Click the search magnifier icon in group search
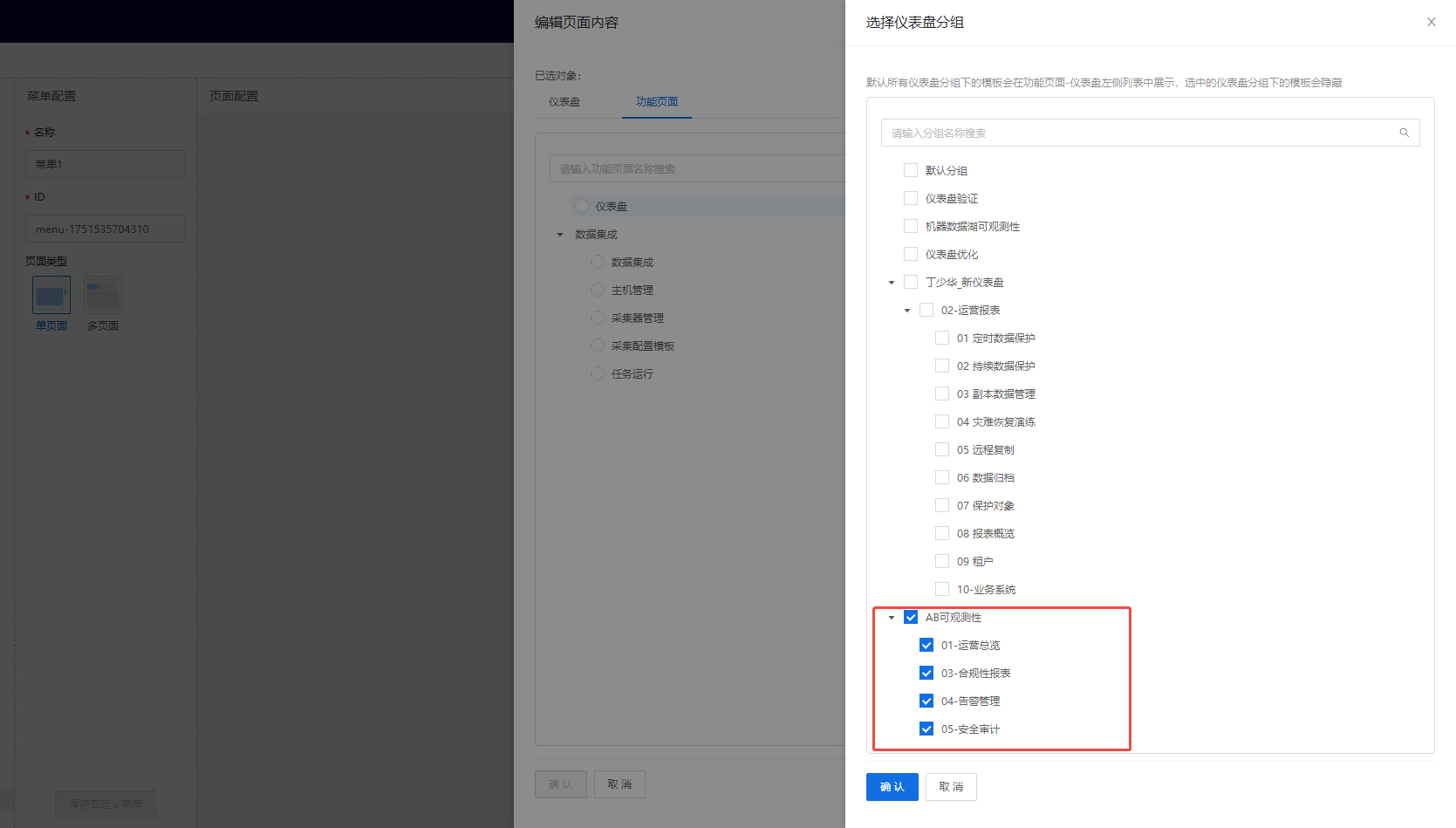 (x=1405, y=133)
